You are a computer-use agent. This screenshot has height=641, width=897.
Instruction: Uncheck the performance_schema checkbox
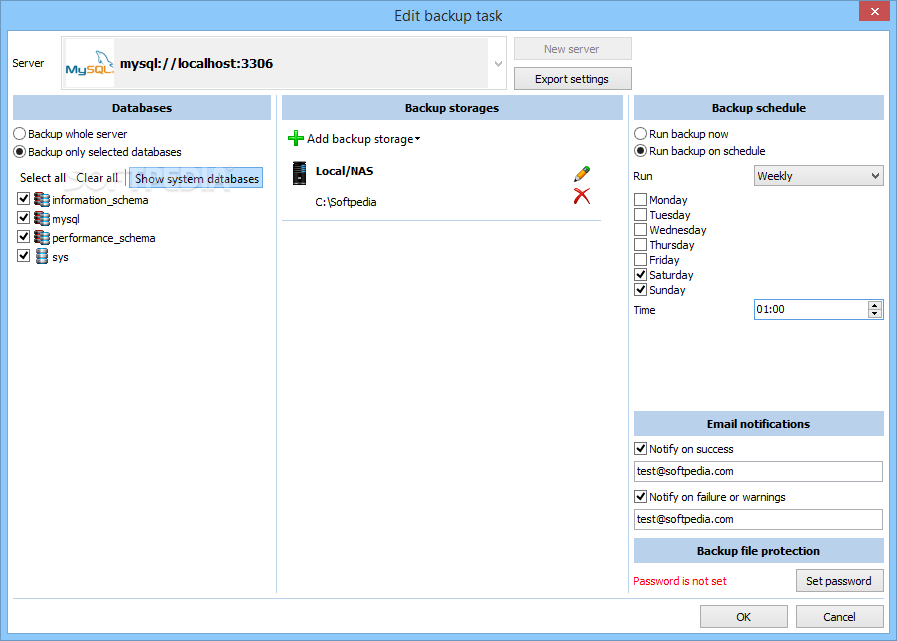pyautogui.click(x=23, y=236)
